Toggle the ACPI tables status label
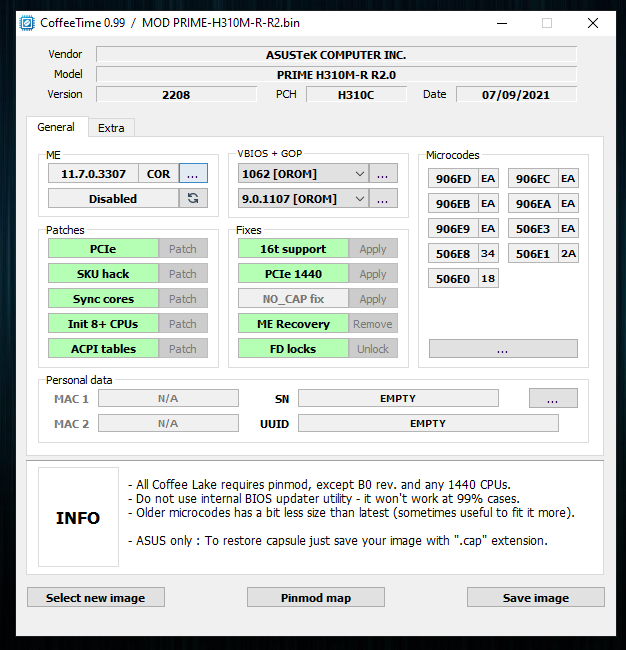 coord(103,349)
